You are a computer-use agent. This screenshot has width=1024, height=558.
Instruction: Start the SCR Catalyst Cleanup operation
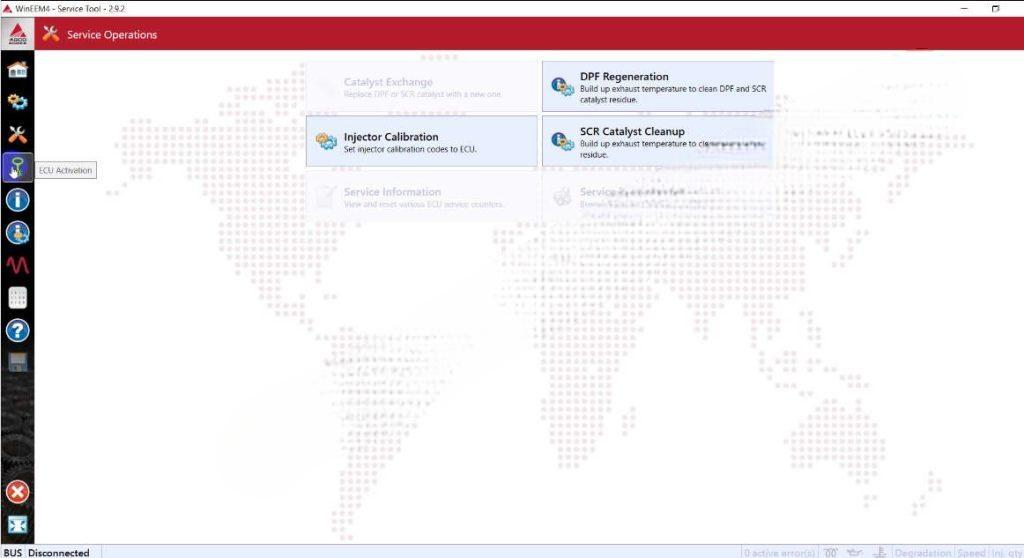657,141
